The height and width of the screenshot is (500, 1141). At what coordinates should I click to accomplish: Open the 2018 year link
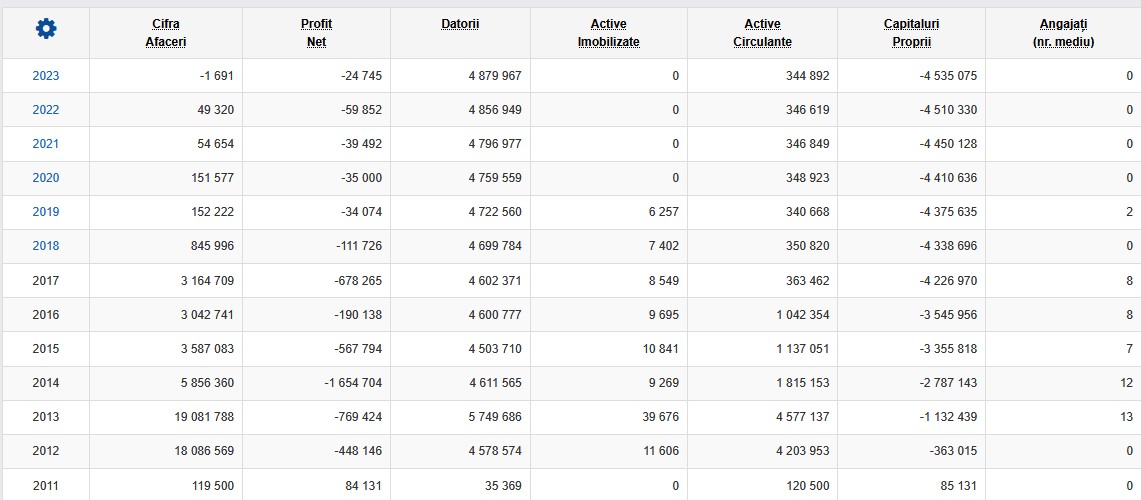pyautogui.click(x=46, y=246)
